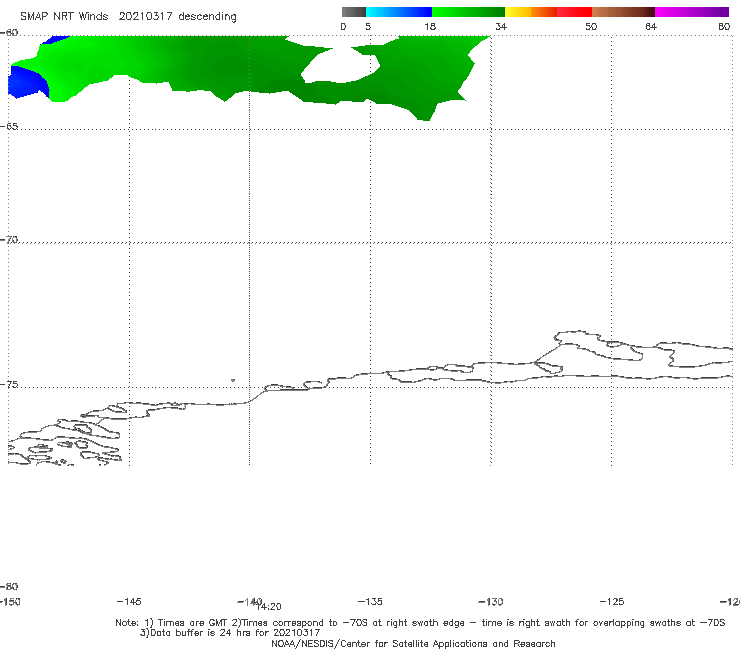
Task: Click the color scale label '50'
Action: pos(591,26)
